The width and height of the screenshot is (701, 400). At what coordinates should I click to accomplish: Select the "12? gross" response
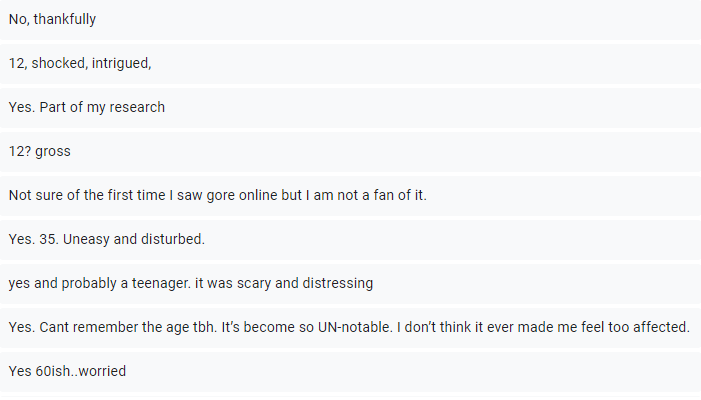[39, 151]
